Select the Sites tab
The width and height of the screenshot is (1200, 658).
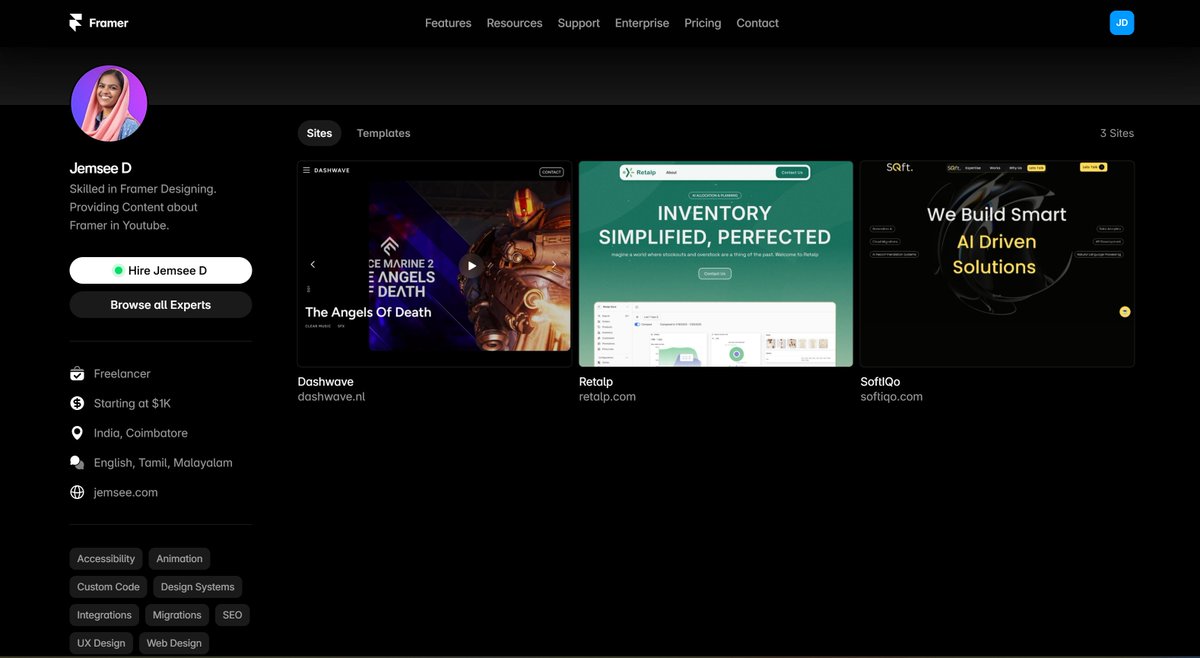(319, 133)
